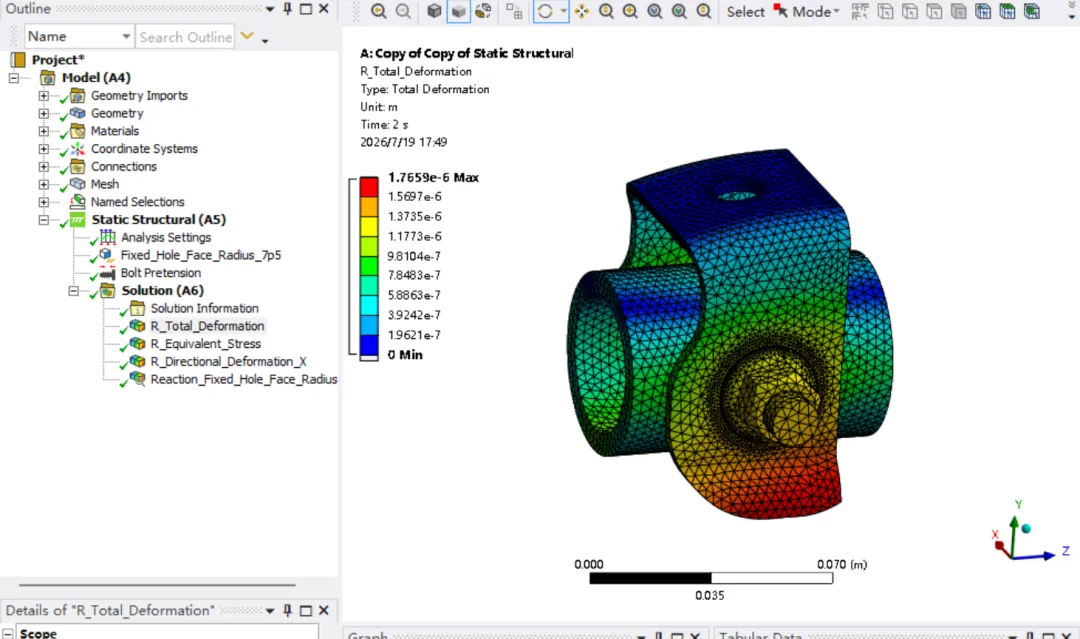Click the Outline panel horizontal scrollbar

(157, 585)
